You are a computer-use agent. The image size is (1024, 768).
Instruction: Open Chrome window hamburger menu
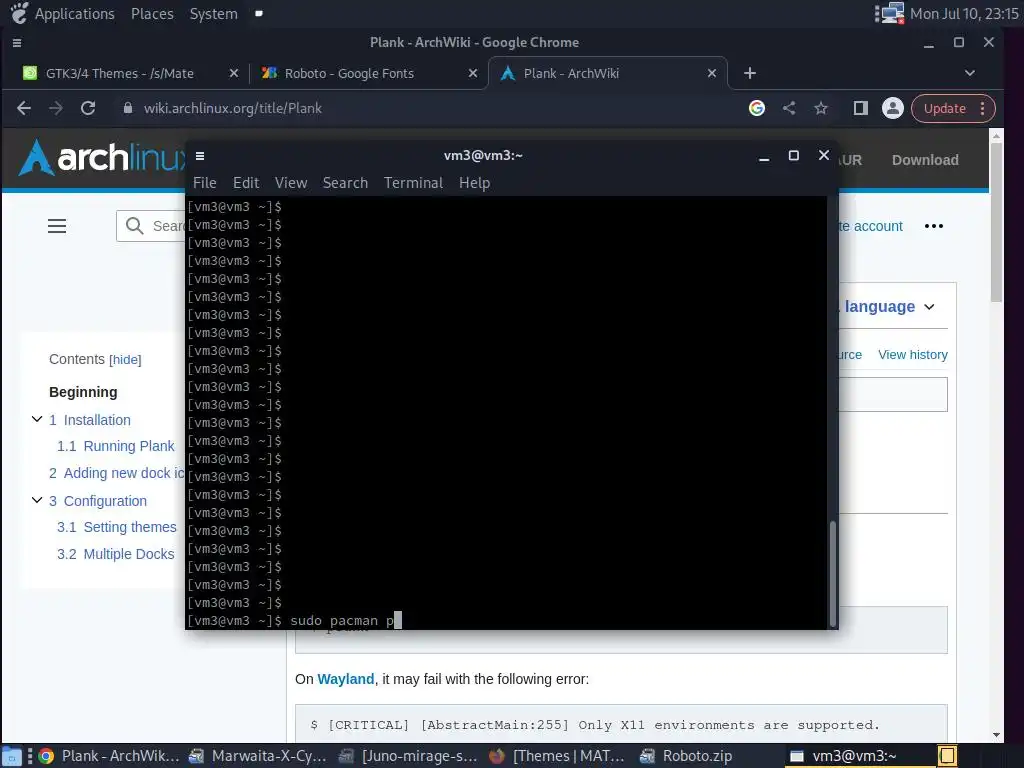pos(17,42)
